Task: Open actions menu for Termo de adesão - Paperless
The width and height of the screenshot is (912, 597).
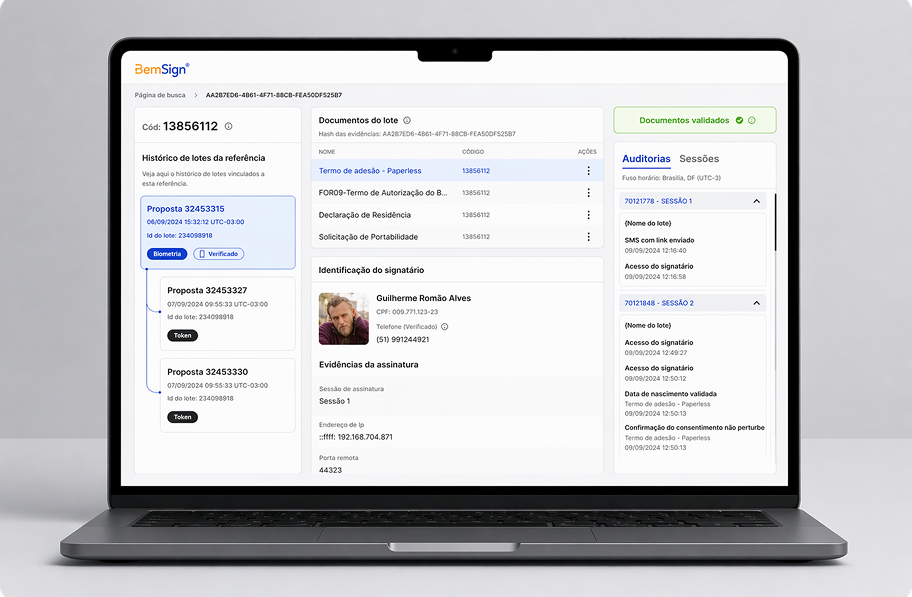Action: tap(588, 170)
